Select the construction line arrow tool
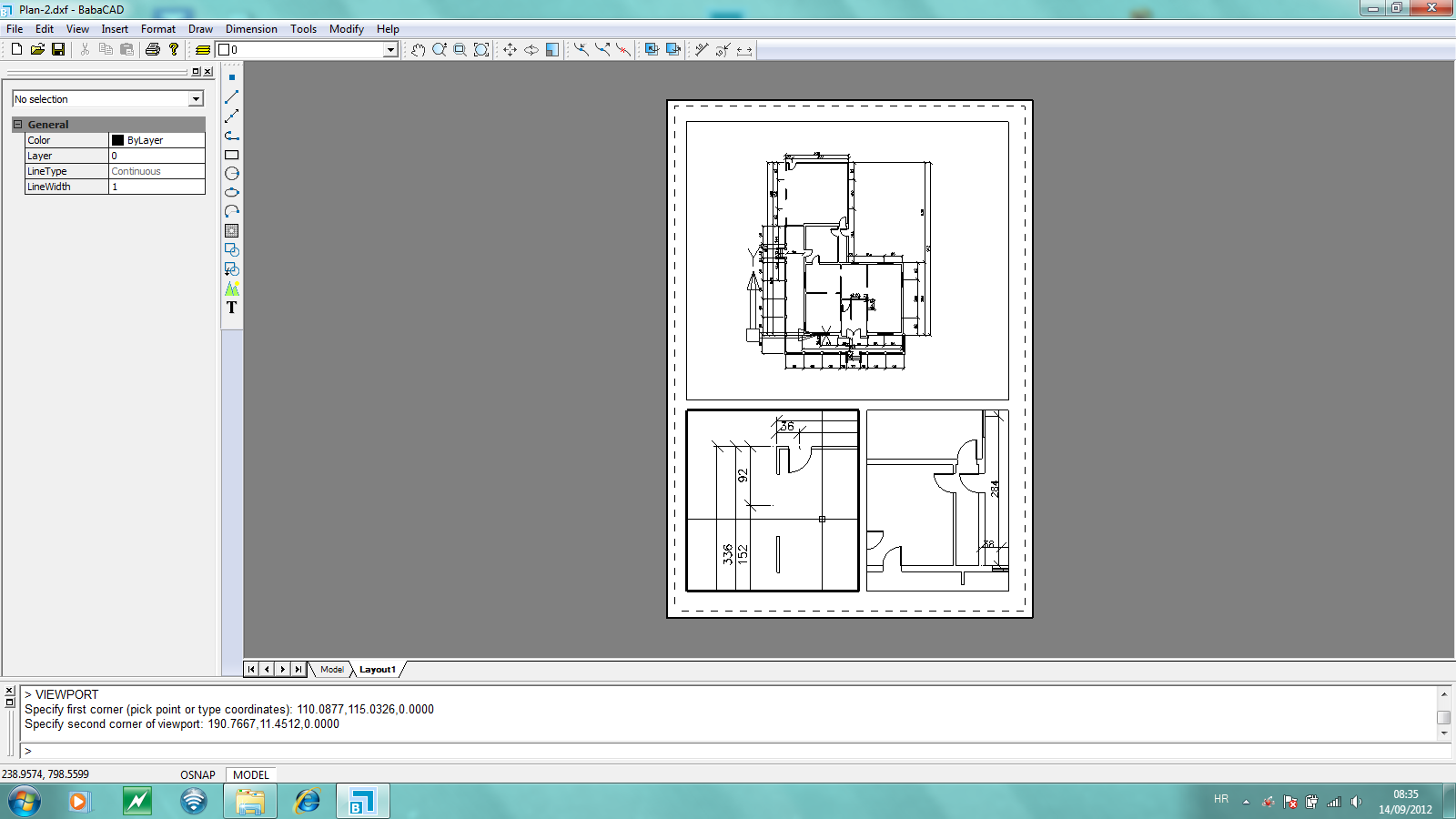Screen dimensions: 1456x819 232,116
